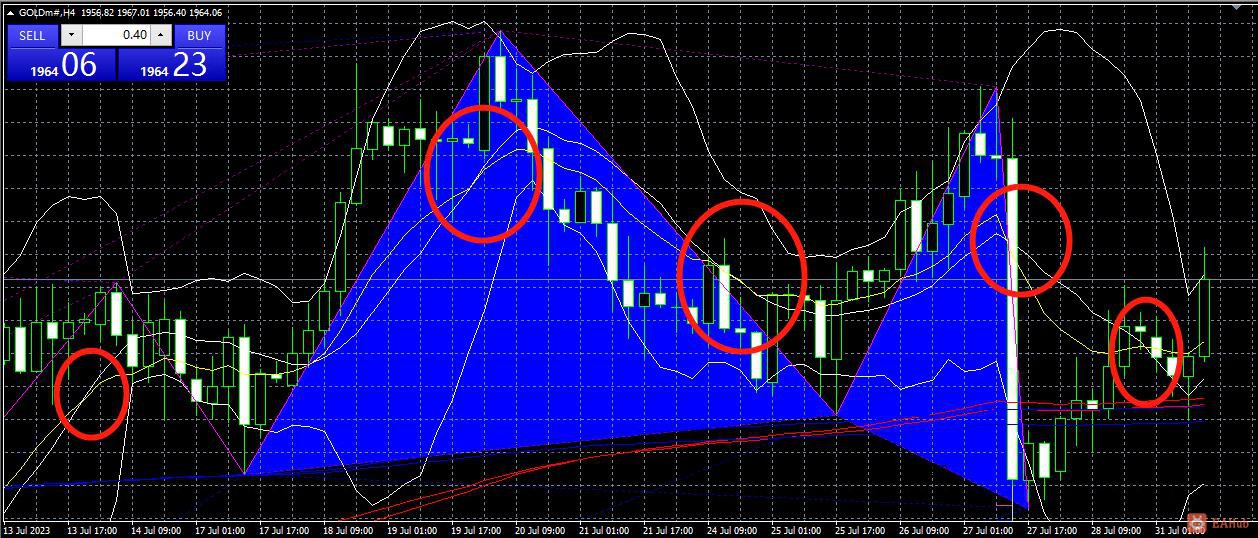Decrease the lot volume with down arrow
The image size is (1258, 538).
71,35
